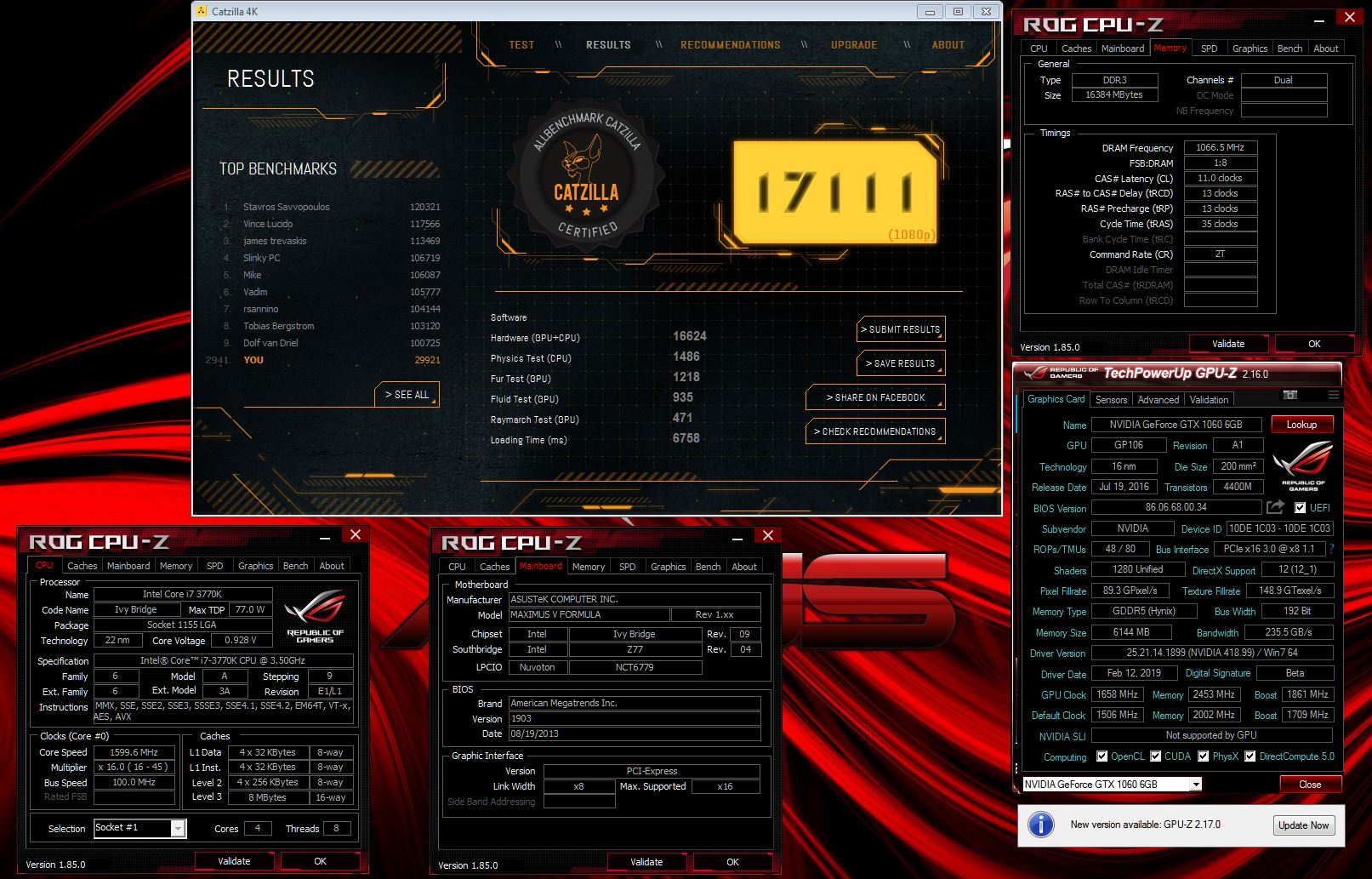The height and width of the screenshot is (879, 1372).
Task: Click the Hardware (GPU+CPU) score 16624
Action: (690, 336)
